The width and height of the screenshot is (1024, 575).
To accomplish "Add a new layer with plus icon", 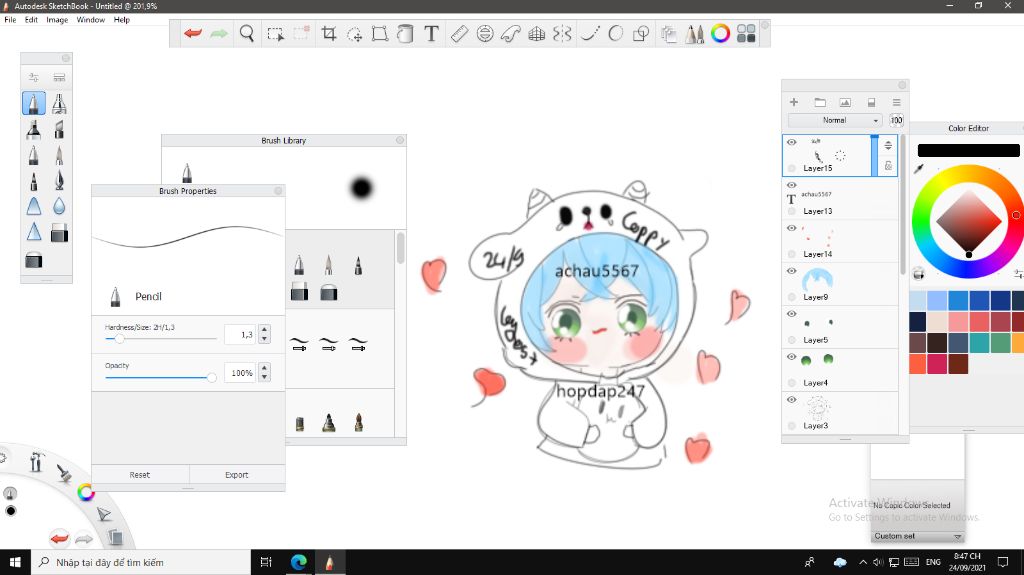I will (x=794, y=102).
